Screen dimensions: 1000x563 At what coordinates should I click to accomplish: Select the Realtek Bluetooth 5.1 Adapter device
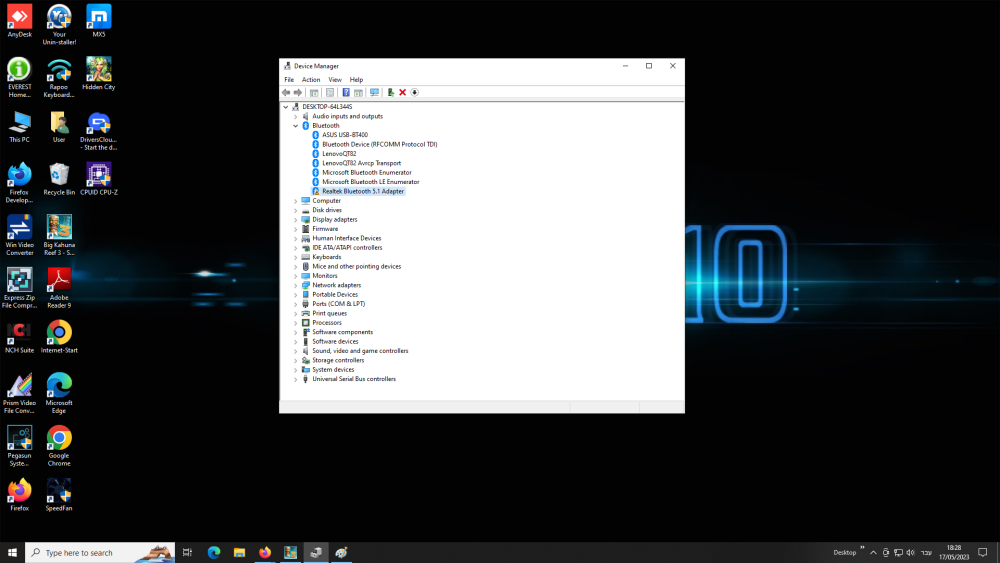362,191
